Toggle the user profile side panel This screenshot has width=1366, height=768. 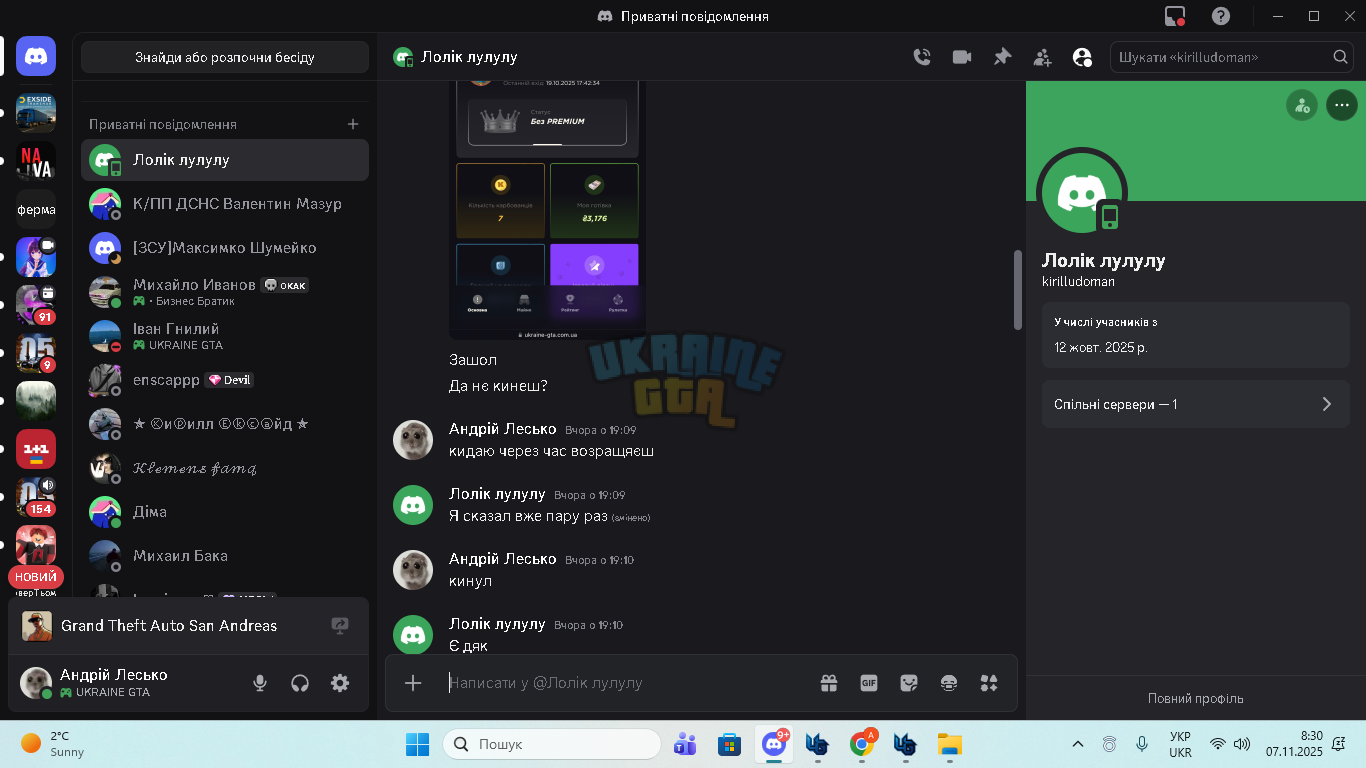click(1082, 57)
